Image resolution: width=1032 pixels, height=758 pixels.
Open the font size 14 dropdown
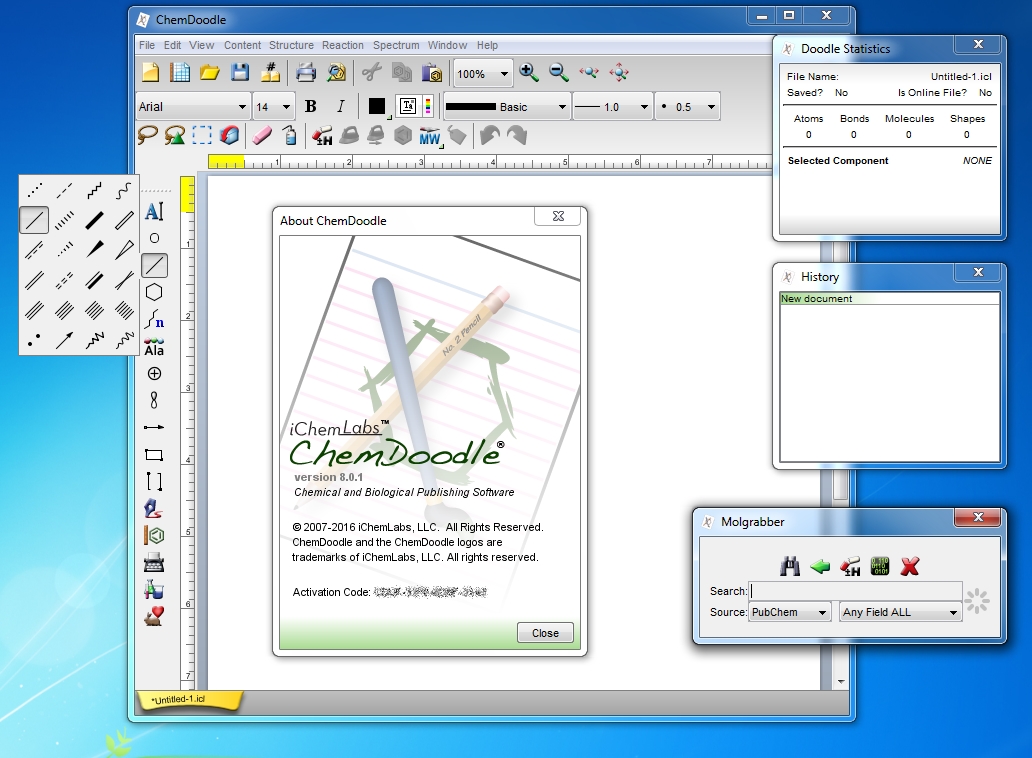[273, 107]
